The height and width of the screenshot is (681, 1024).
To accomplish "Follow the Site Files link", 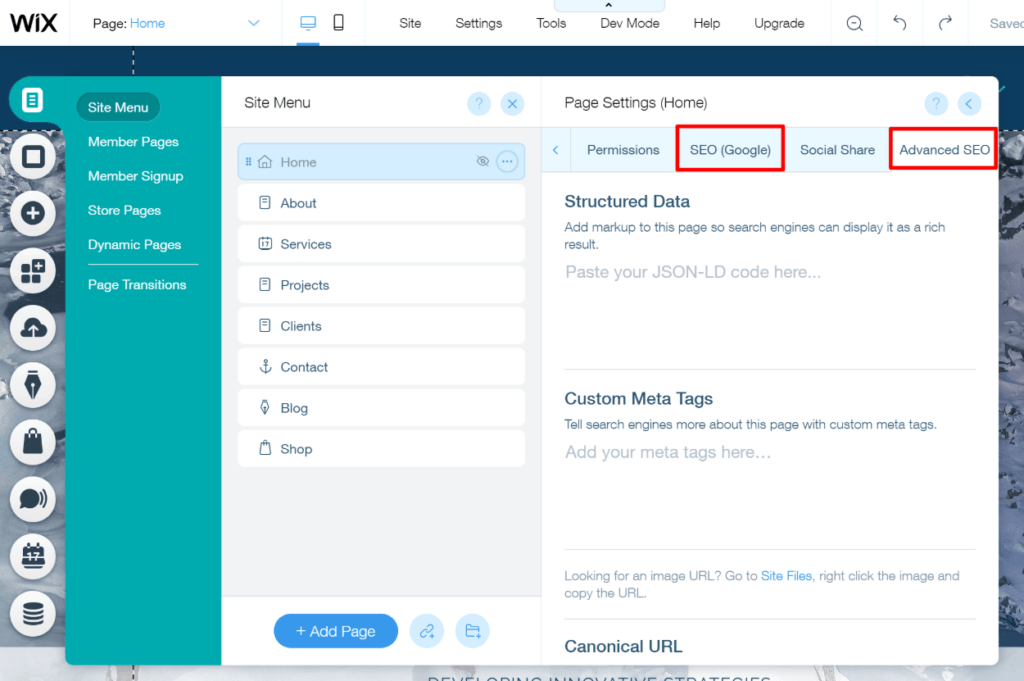I will click(x=786, y=576).
